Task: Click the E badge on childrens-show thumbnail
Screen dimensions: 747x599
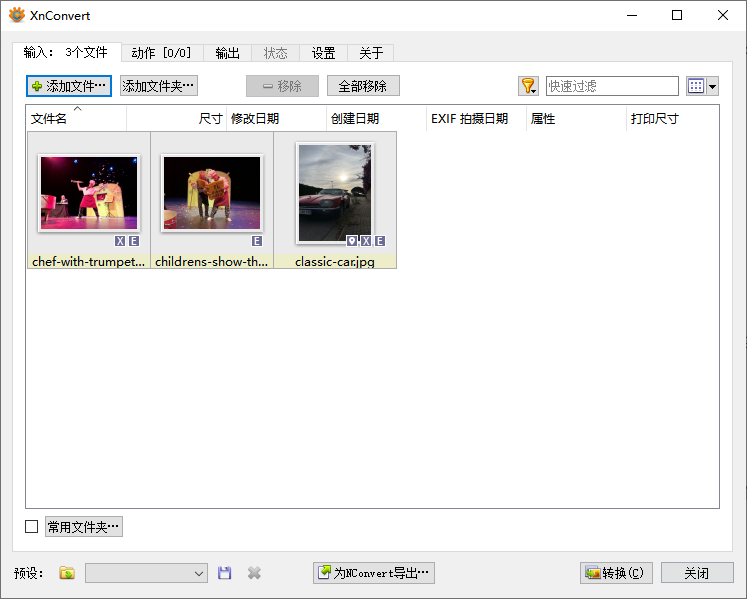Action: (257, 241)
